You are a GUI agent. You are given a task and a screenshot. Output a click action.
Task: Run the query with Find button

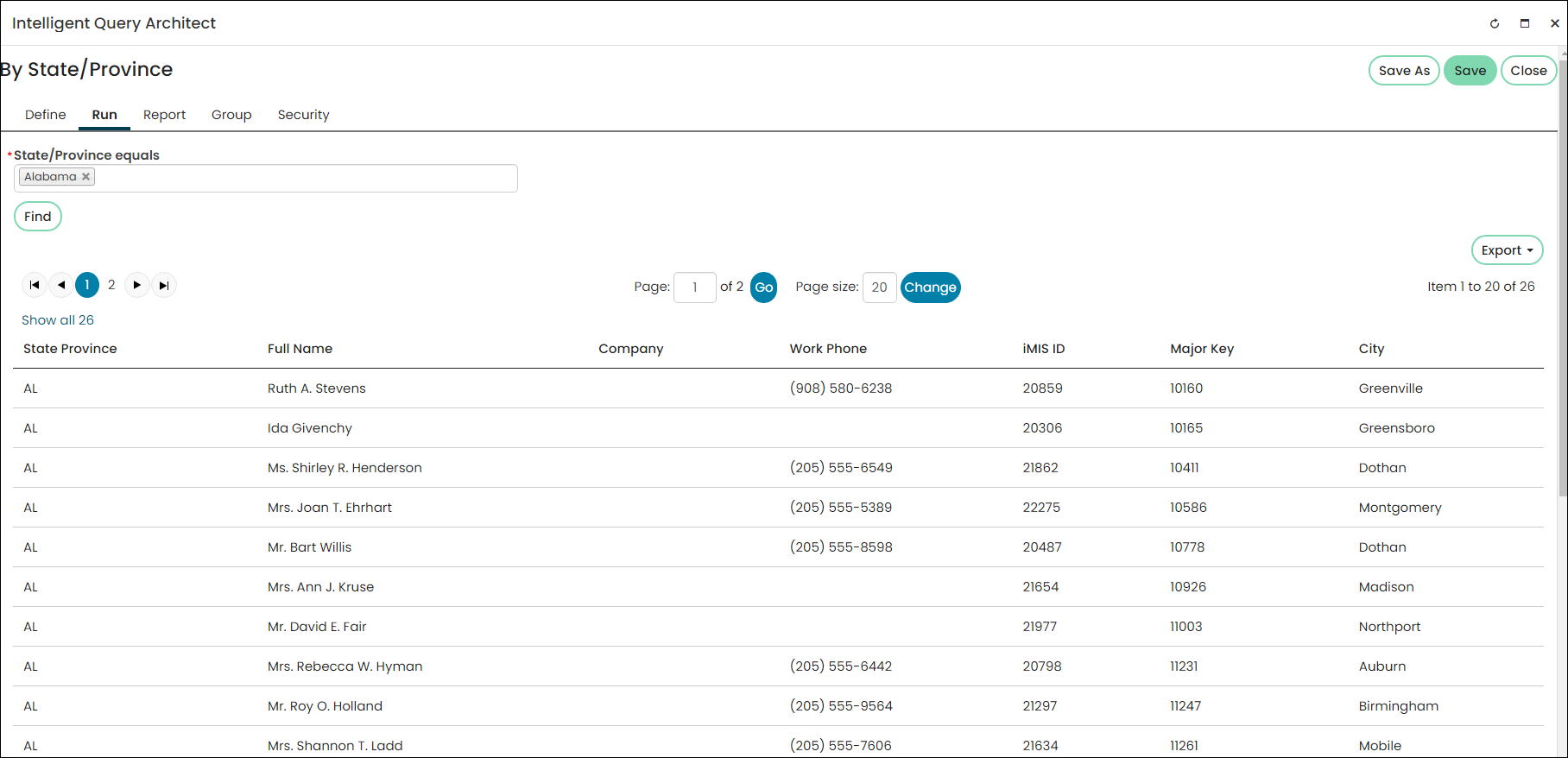pos(38,217)
